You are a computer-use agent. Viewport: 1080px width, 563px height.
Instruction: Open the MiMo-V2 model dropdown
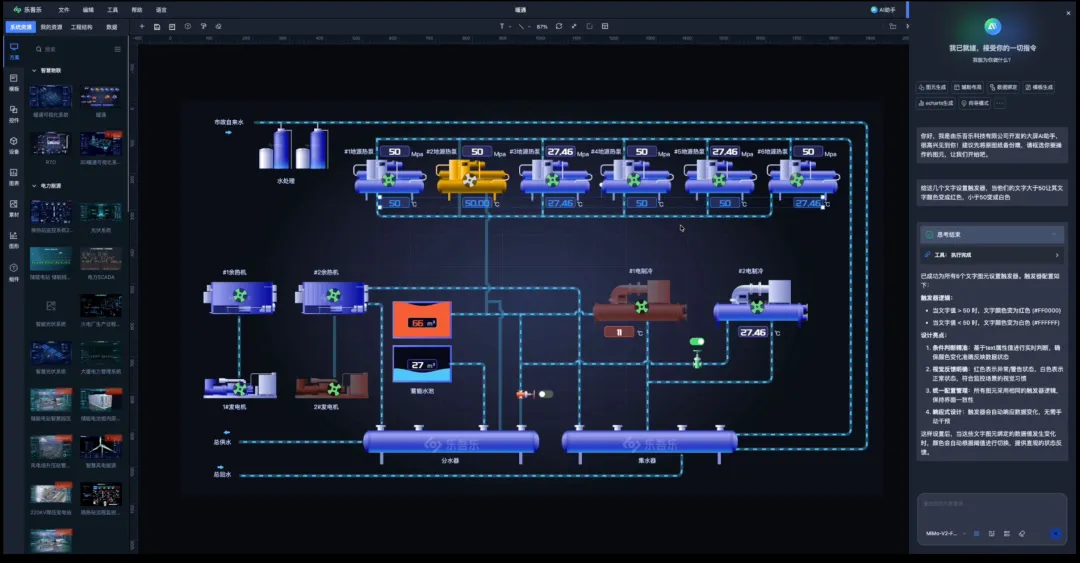946,533
